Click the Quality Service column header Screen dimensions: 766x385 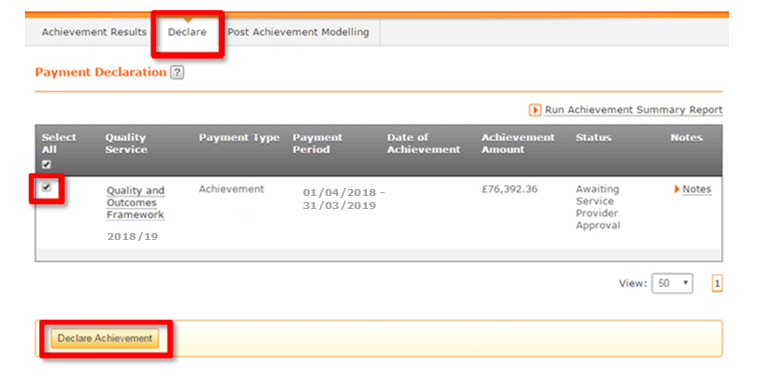(126, 144)
